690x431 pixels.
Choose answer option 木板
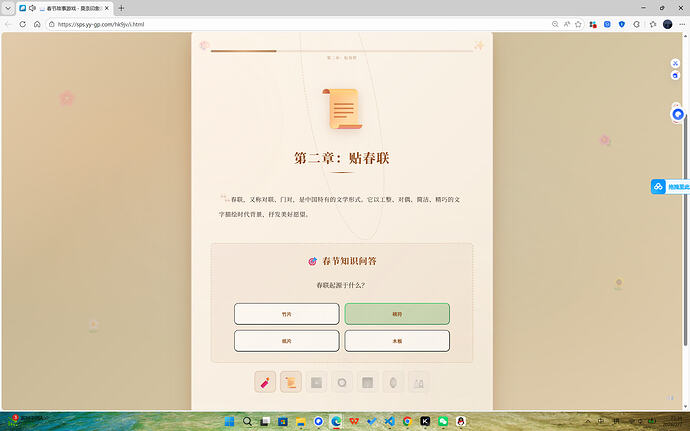(x=397, y=340)
